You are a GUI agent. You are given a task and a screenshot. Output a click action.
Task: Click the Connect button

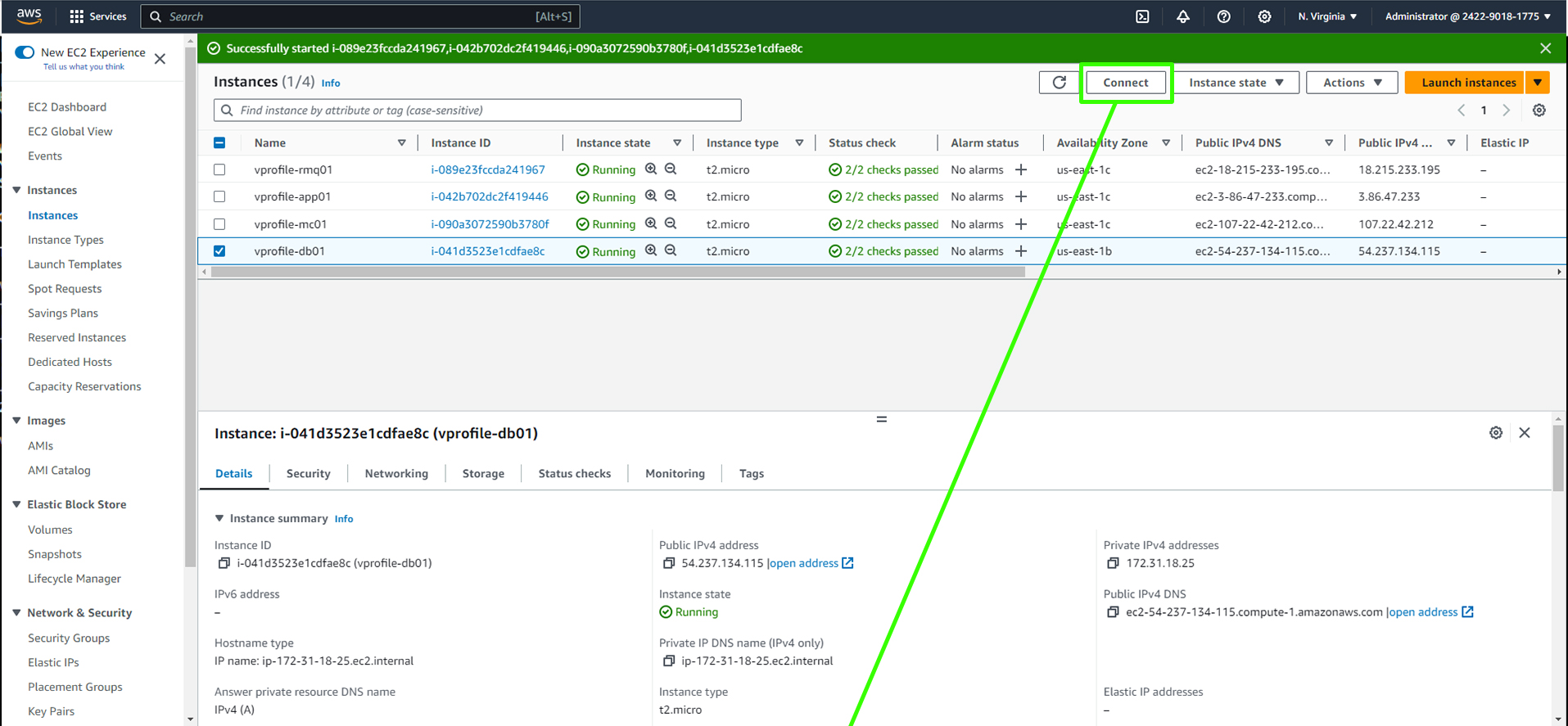click(1126, 83)
